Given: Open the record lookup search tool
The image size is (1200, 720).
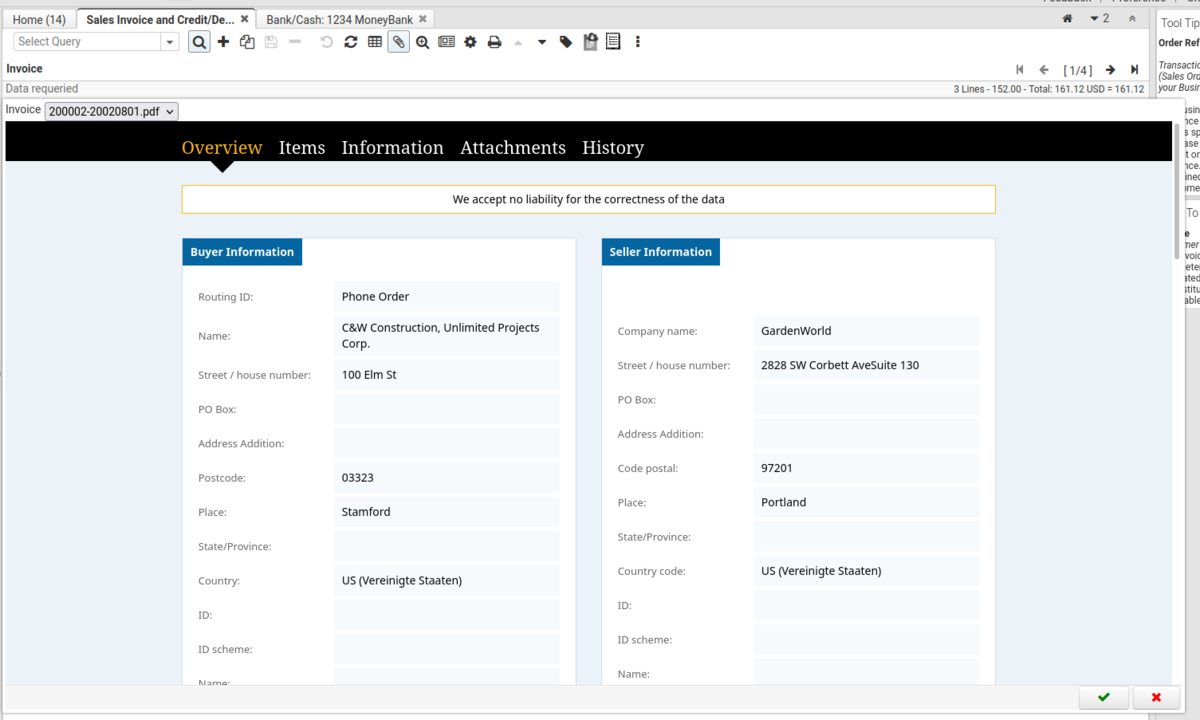Looking at the screenshot, I should pyautogui.click(x=199, y=41).
